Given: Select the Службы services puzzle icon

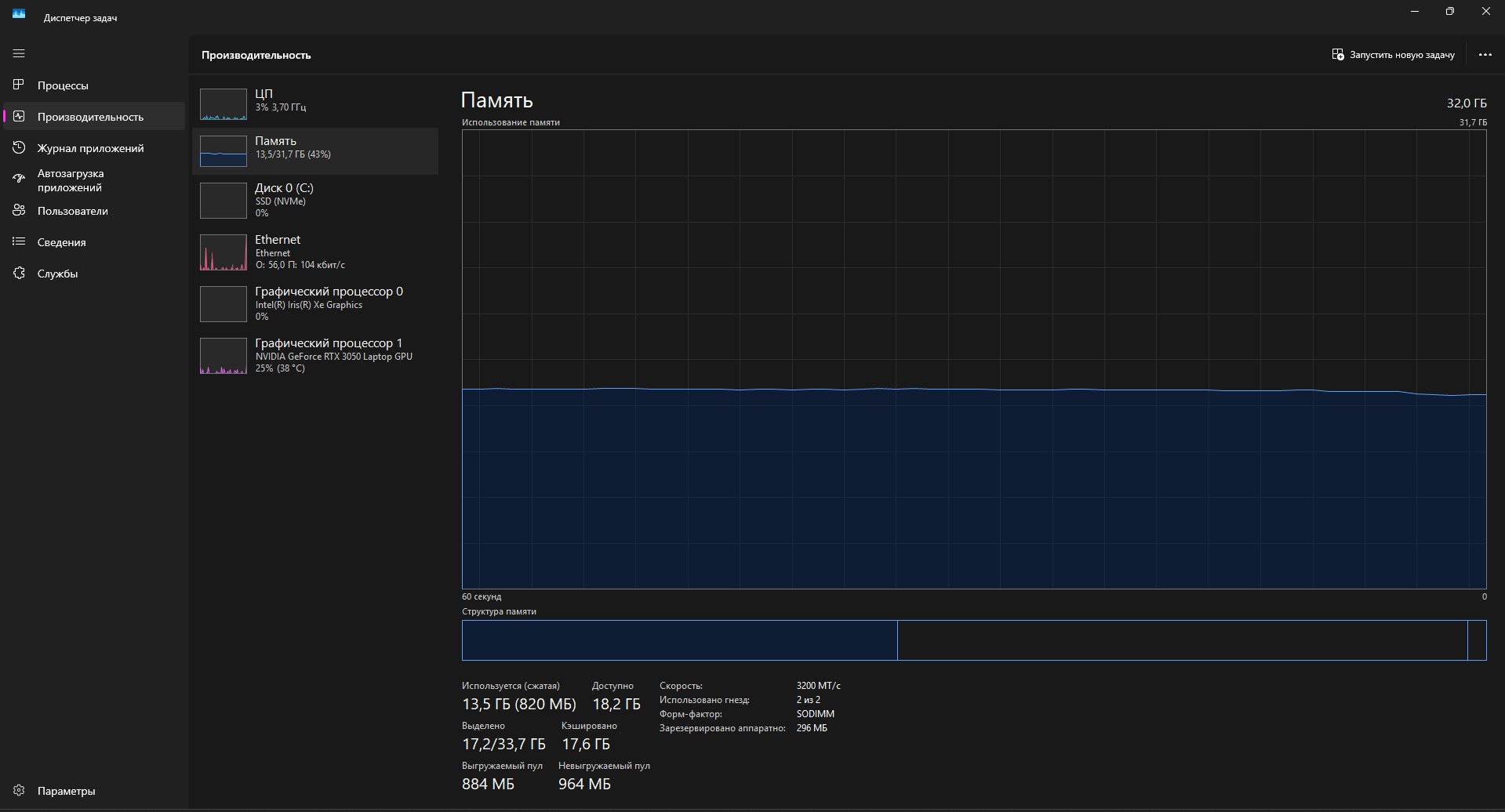Looking at the screenshot, I should (19, 273).
